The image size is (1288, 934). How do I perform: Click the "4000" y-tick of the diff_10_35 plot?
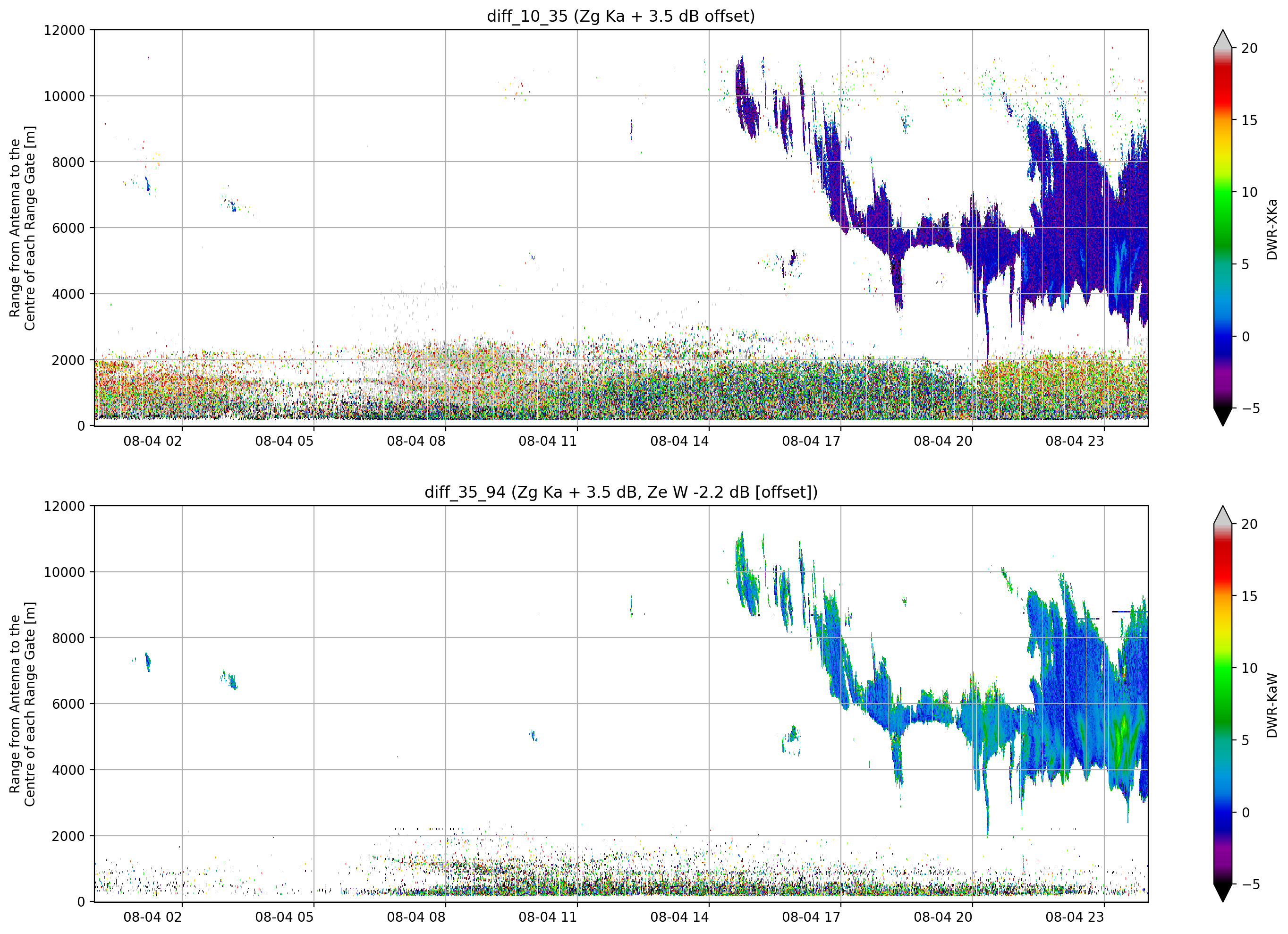[68, 294]
